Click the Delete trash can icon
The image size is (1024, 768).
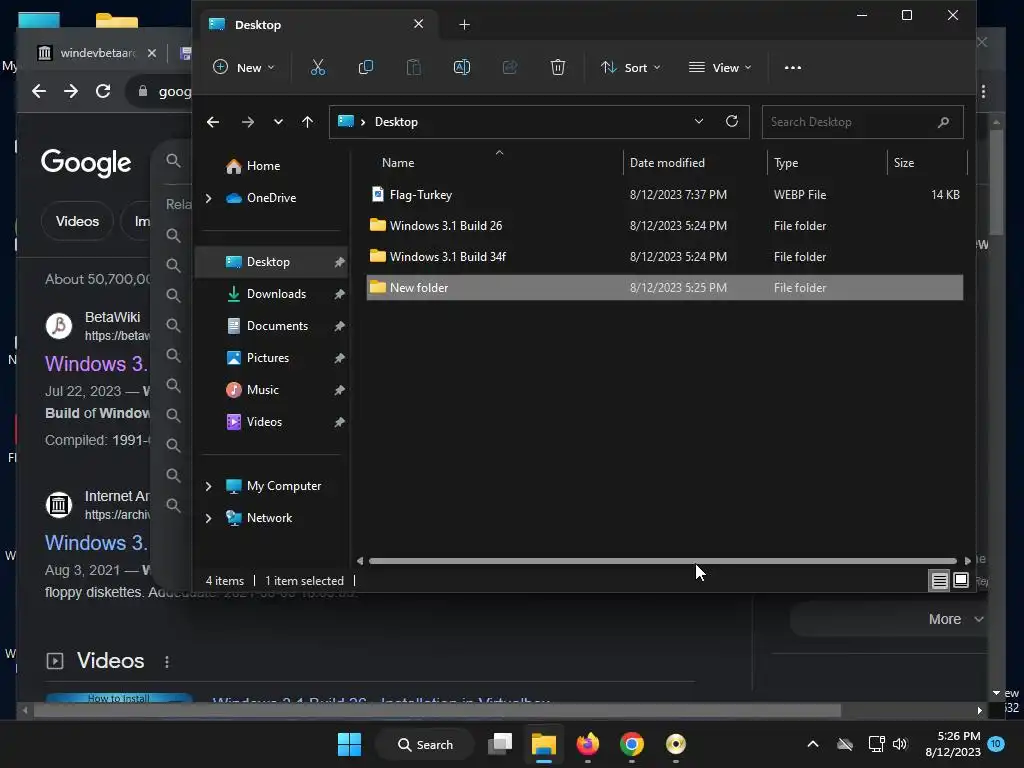pyautogui.click(x=558, y=67)
